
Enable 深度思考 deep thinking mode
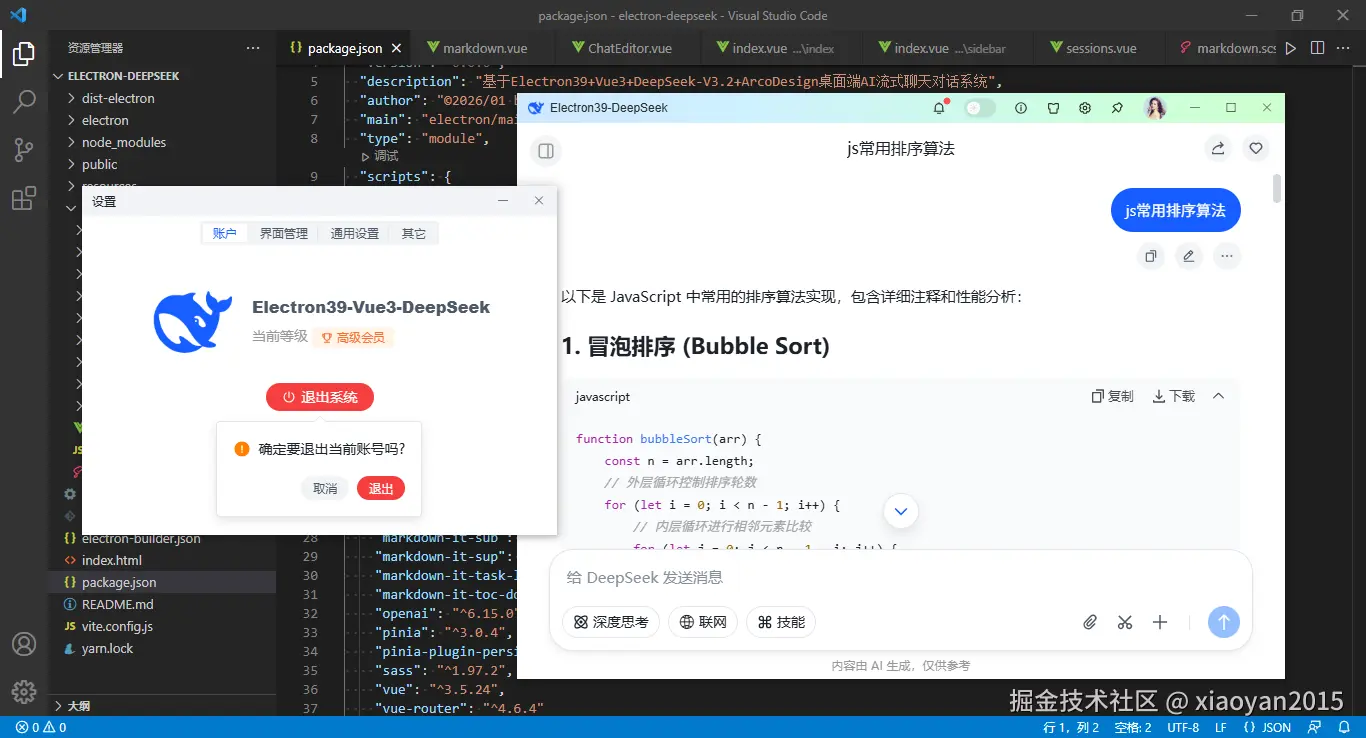[x=610, y=622]
